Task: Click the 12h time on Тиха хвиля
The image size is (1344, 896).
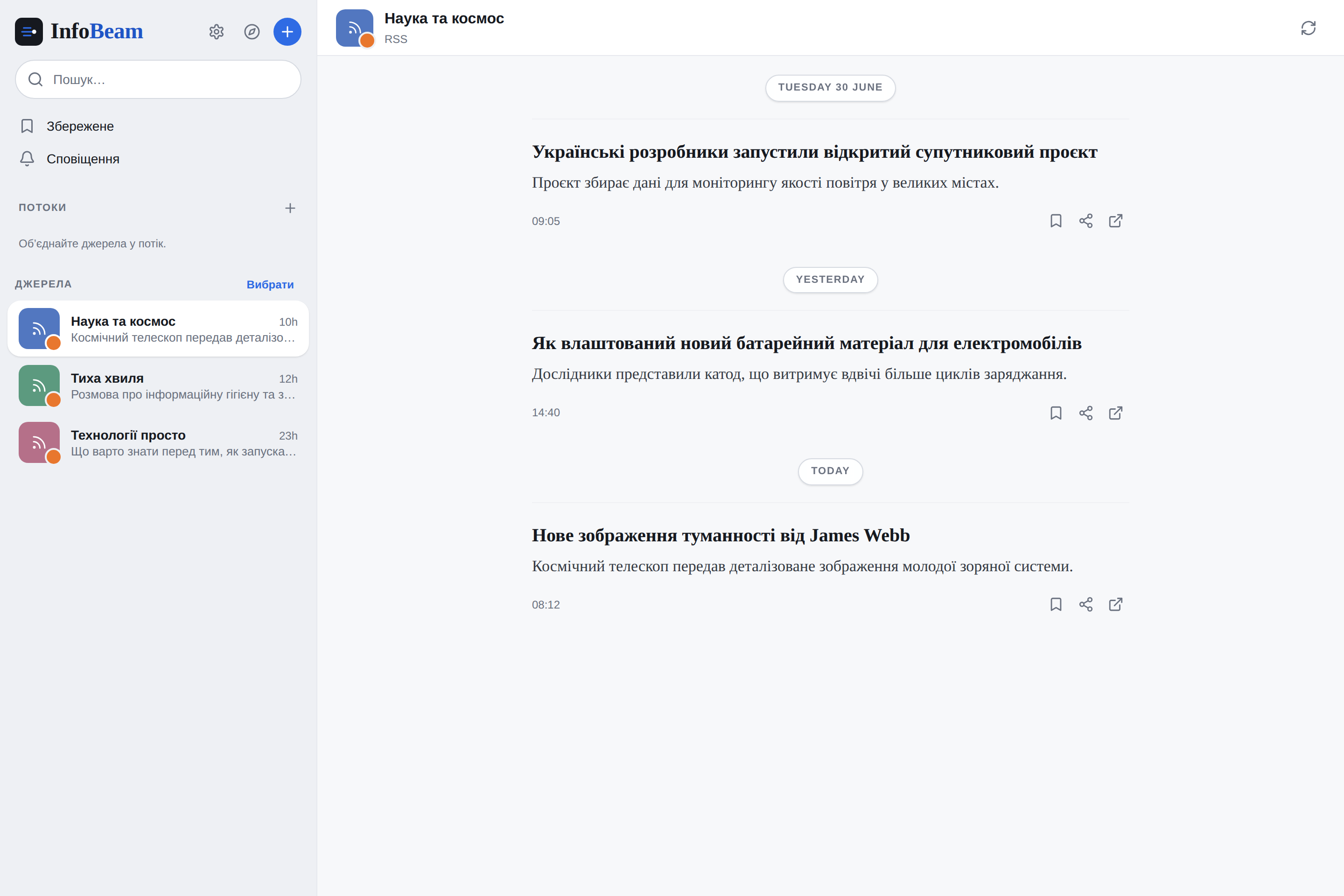Action: click(288, 379)
